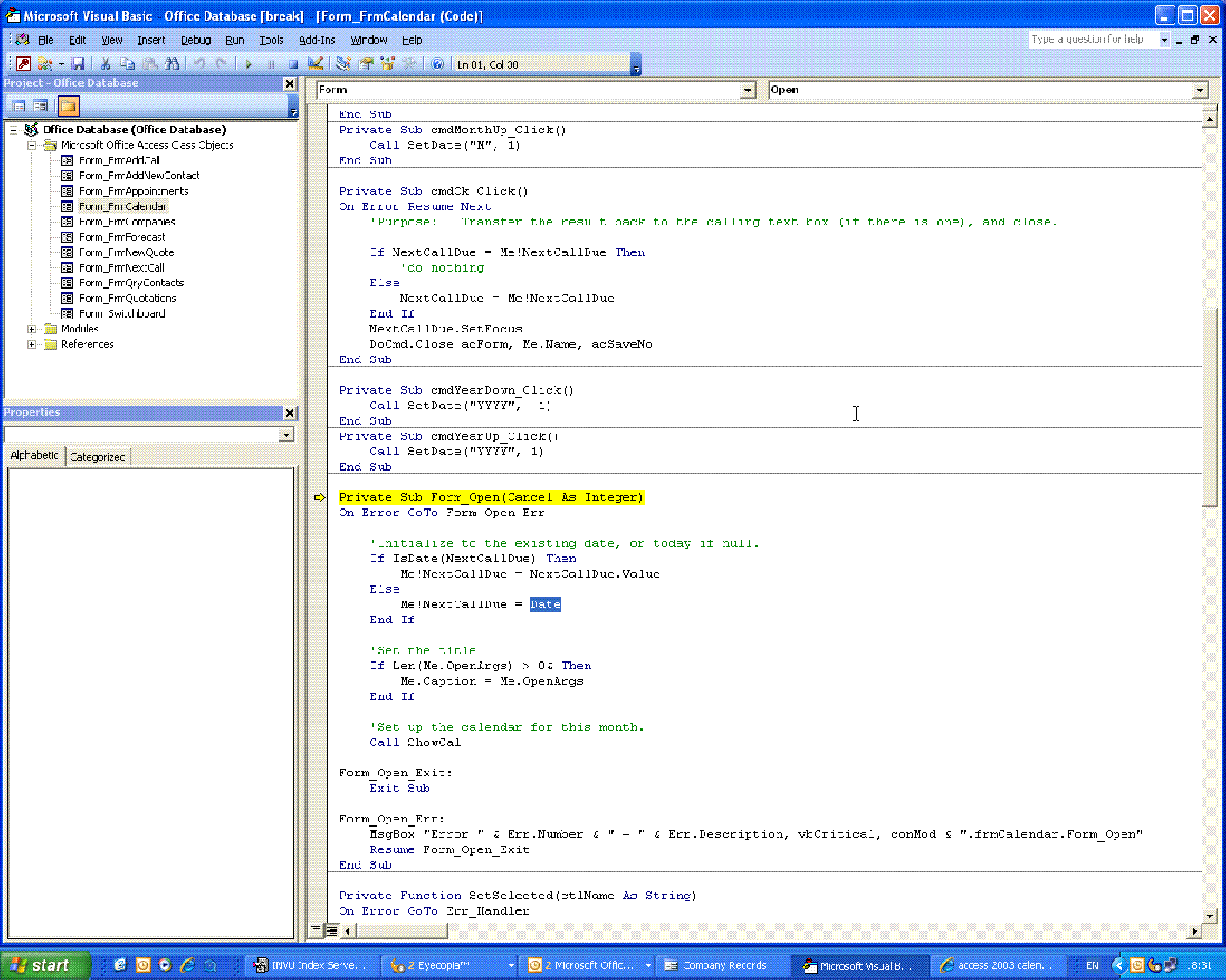Click the vertical scrollbar down arrow in code window
Viewport: 1226px width, 980px height.
1209,916
